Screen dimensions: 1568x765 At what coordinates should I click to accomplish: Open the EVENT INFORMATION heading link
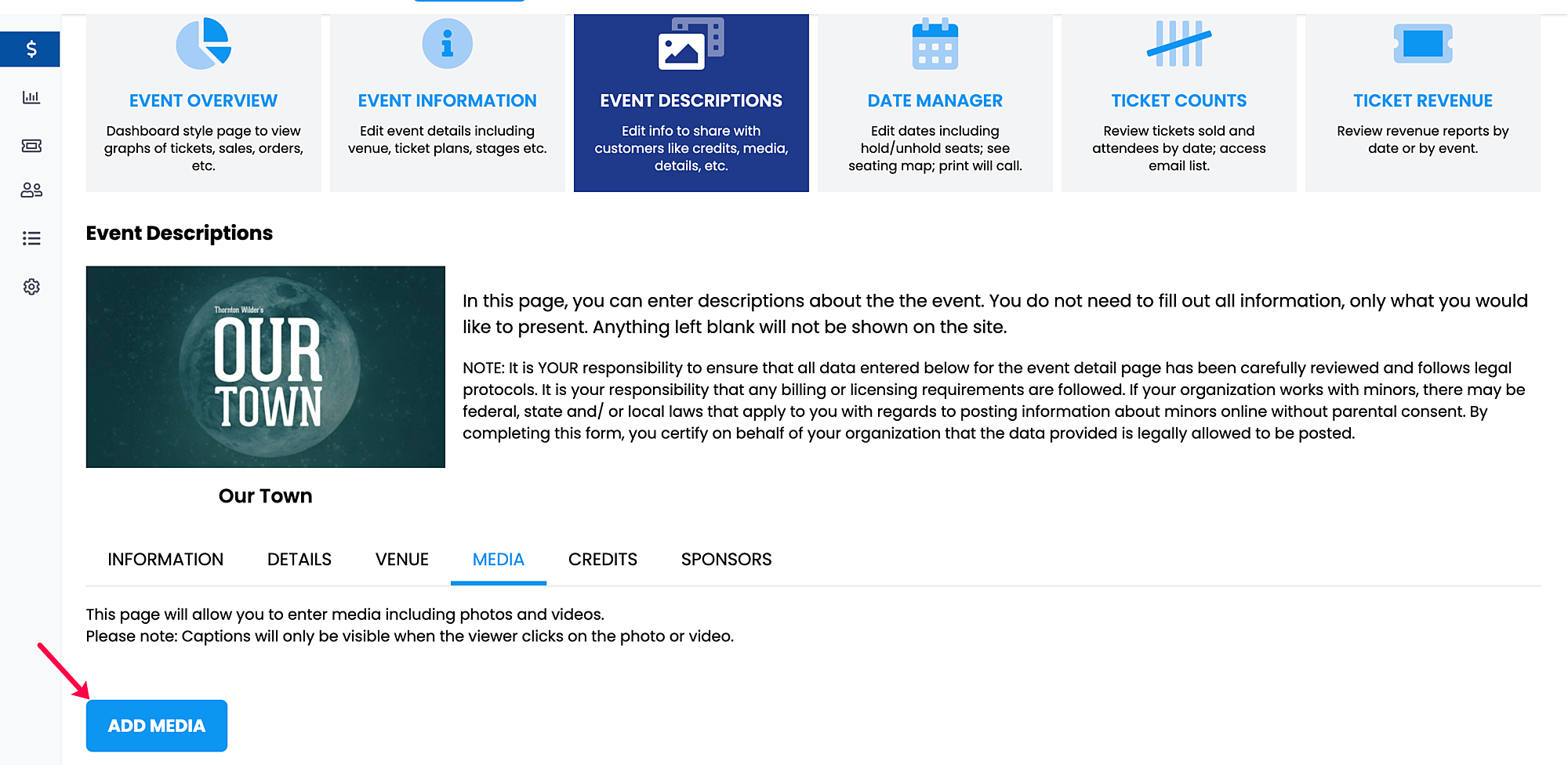pos(448,100)
